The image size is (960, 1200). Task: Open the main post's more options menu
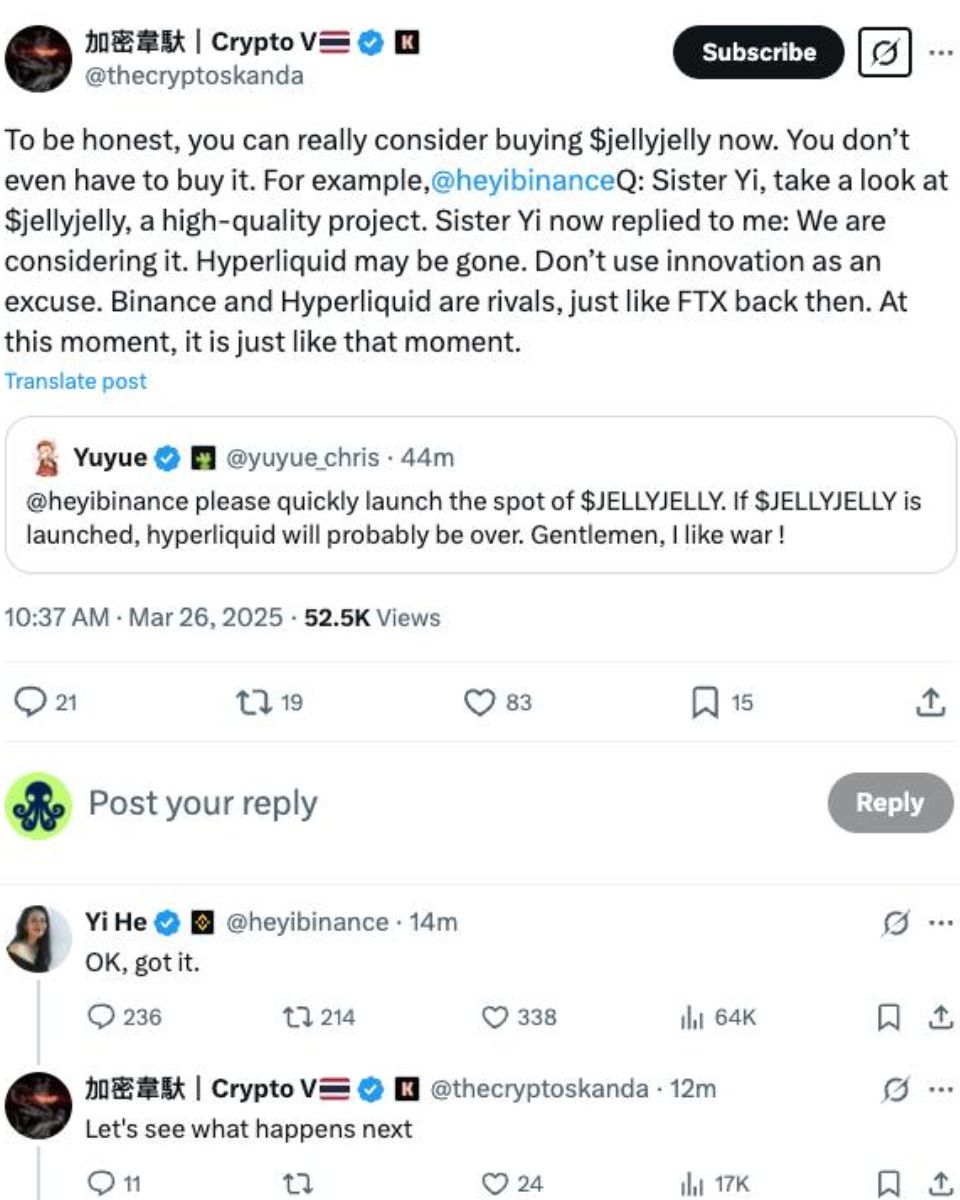point(939,52)
